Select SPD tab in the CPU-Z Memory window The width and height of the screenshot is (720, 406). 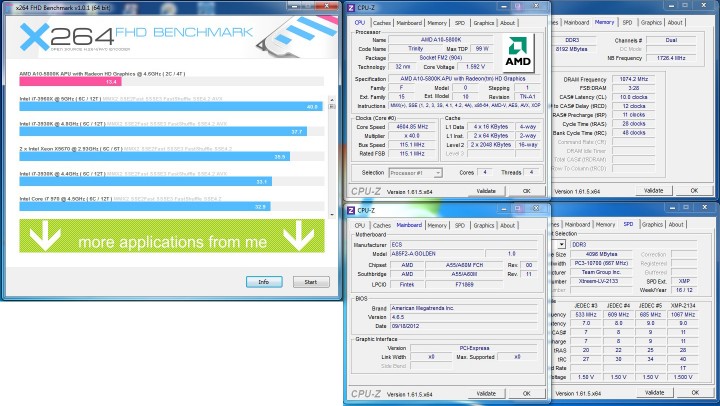(x=627, y=22)
